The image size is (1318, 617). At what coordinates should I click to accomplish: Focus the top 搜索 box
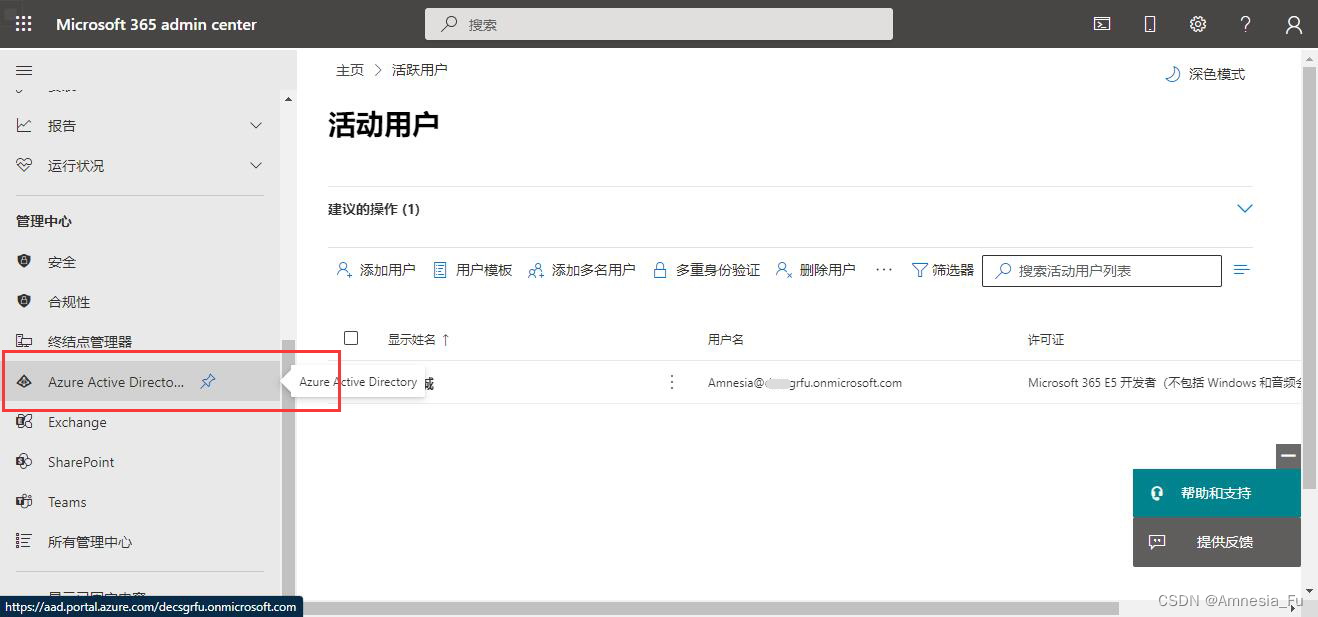point(658,24)
